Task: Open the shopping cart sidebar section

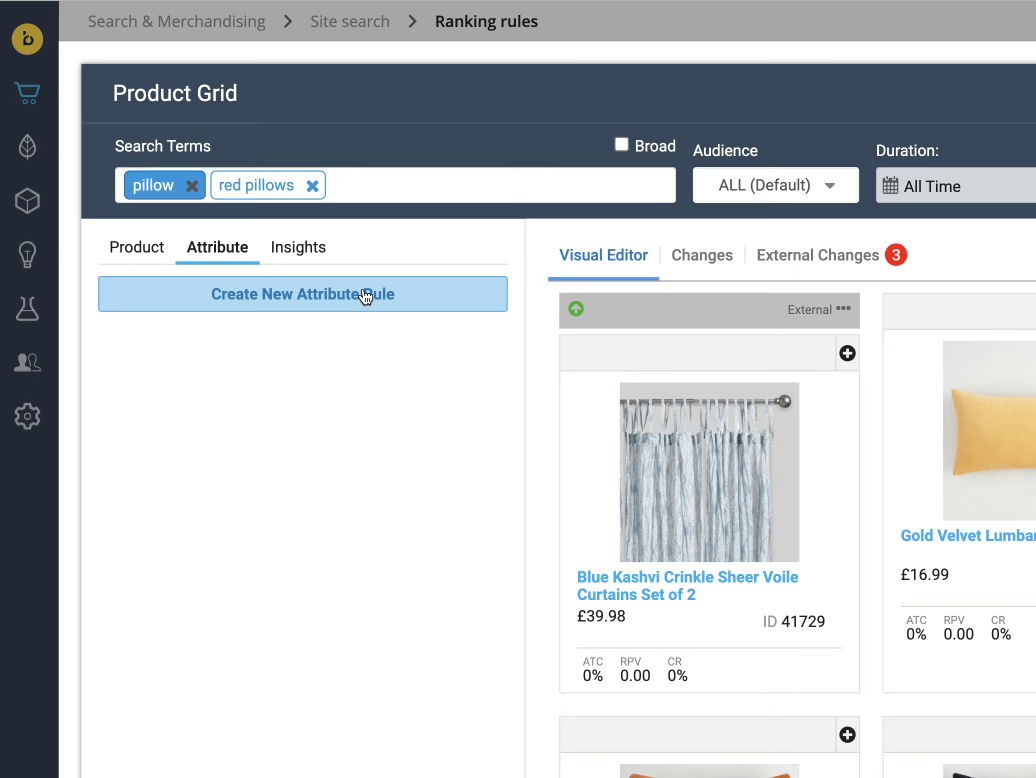Action: click(x=27, y=92)
